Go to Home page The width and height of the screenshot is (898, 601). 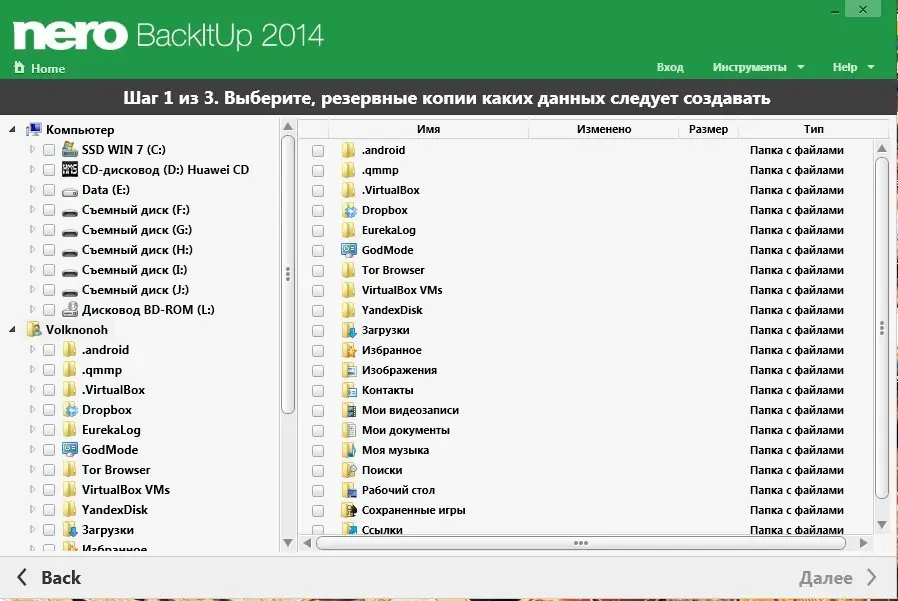click(40, 68)
